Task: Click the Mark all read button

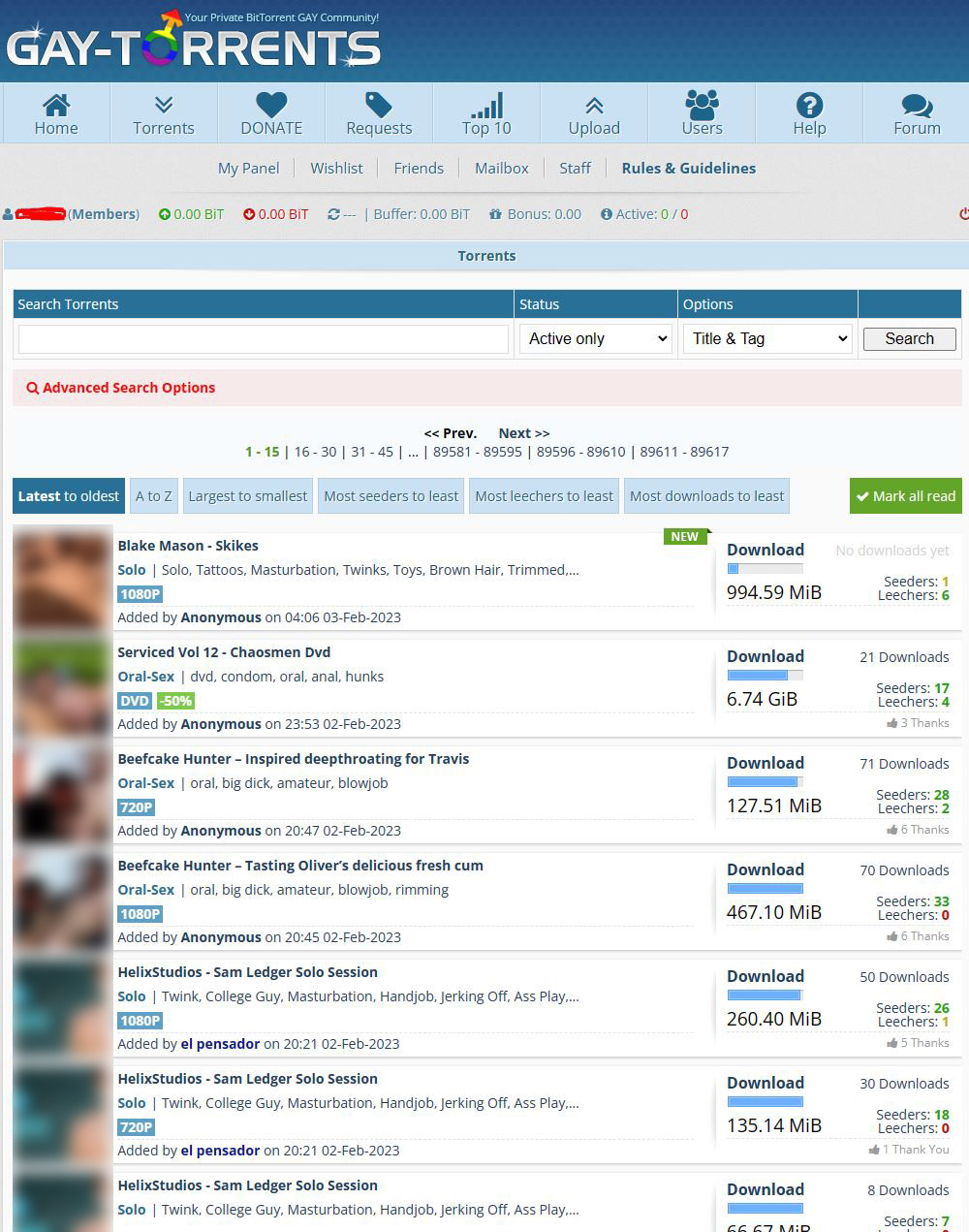Action: [x=906, y=496]
